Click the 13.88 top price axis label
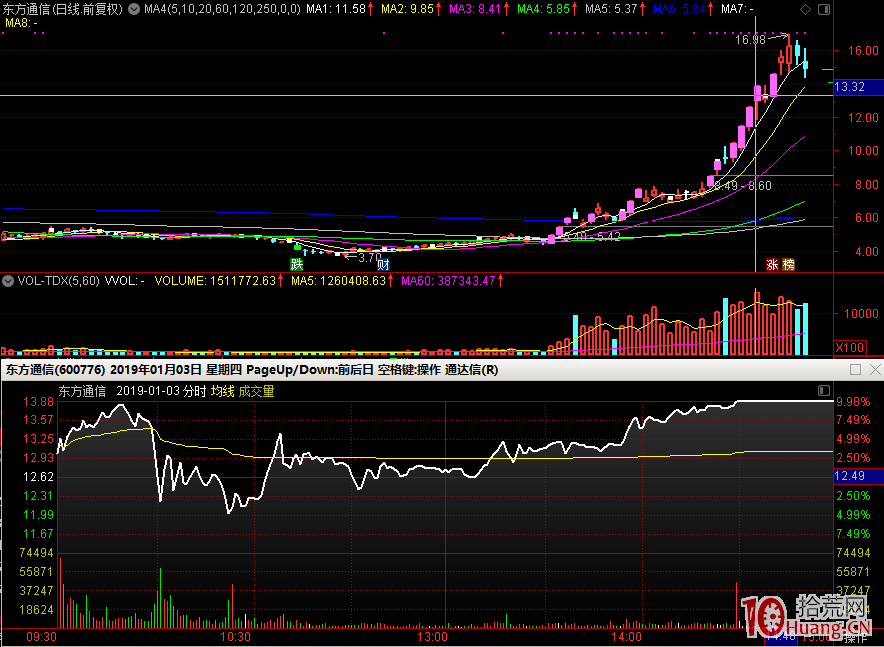 pyautogui.click(x=38, y=401)
